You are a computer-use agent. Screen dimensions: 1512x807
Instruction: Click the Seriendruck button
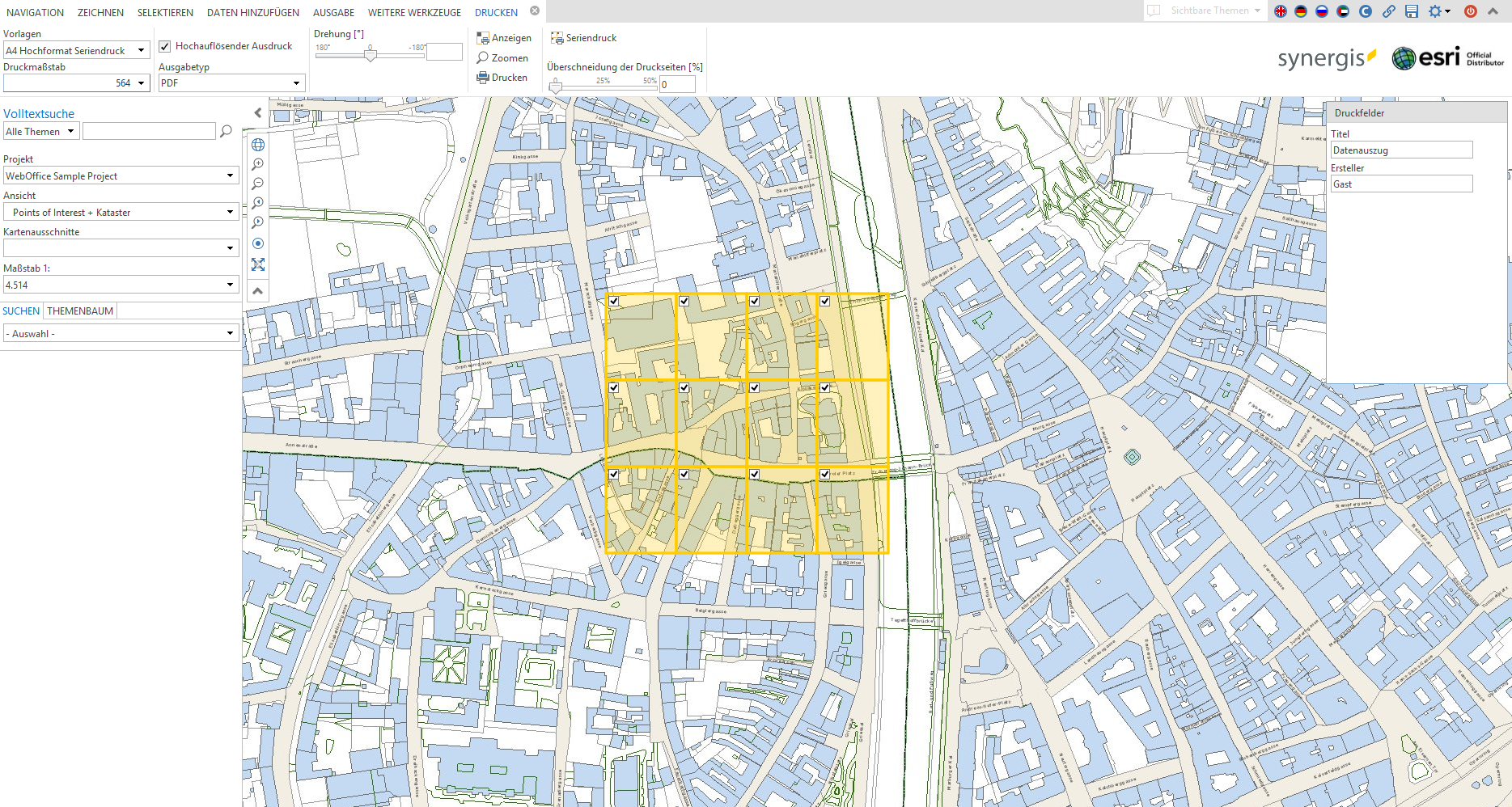tap(583, 38)
